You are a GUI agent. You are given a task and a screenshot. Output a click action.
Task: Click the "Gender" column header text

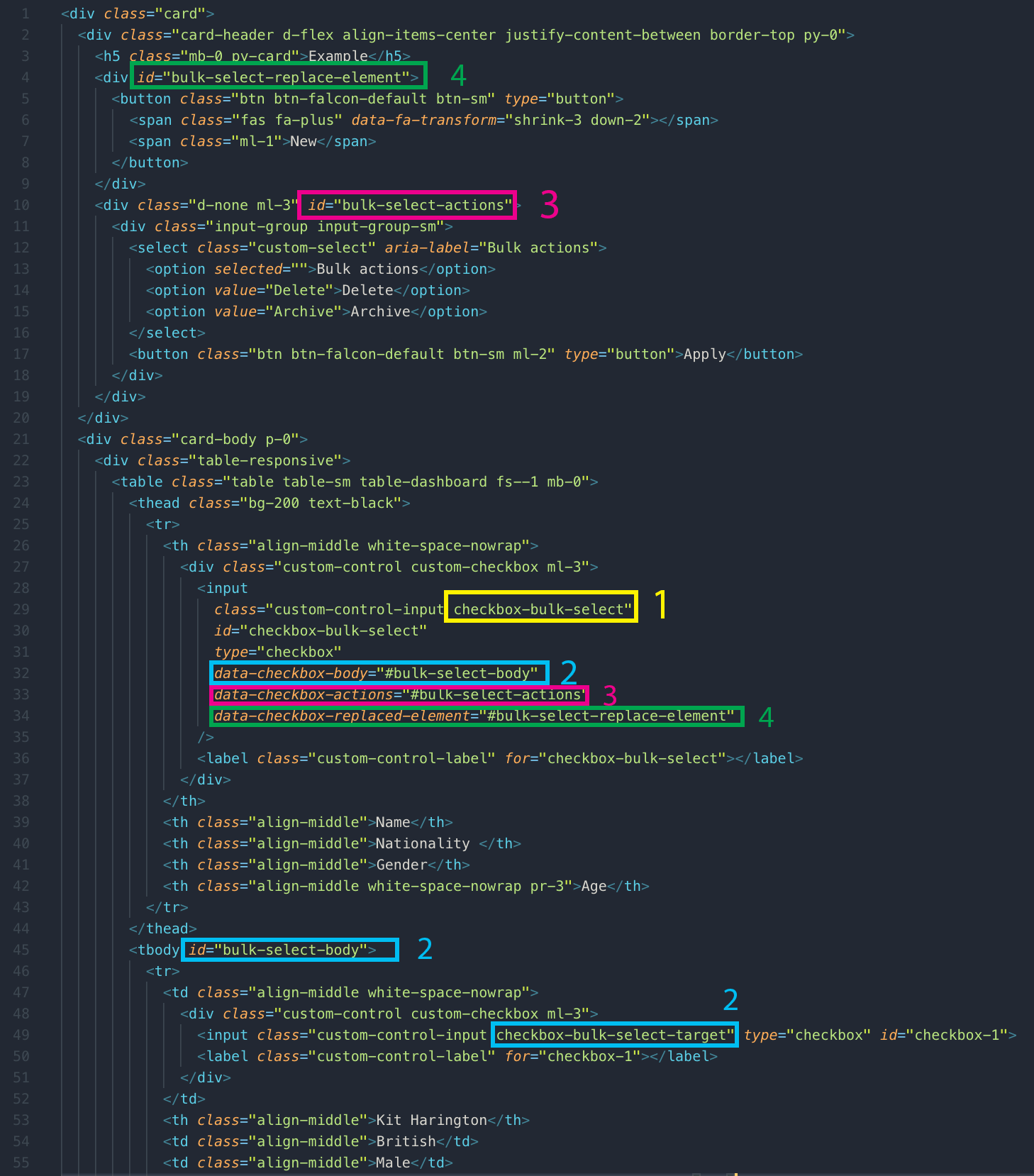[401, 865]
